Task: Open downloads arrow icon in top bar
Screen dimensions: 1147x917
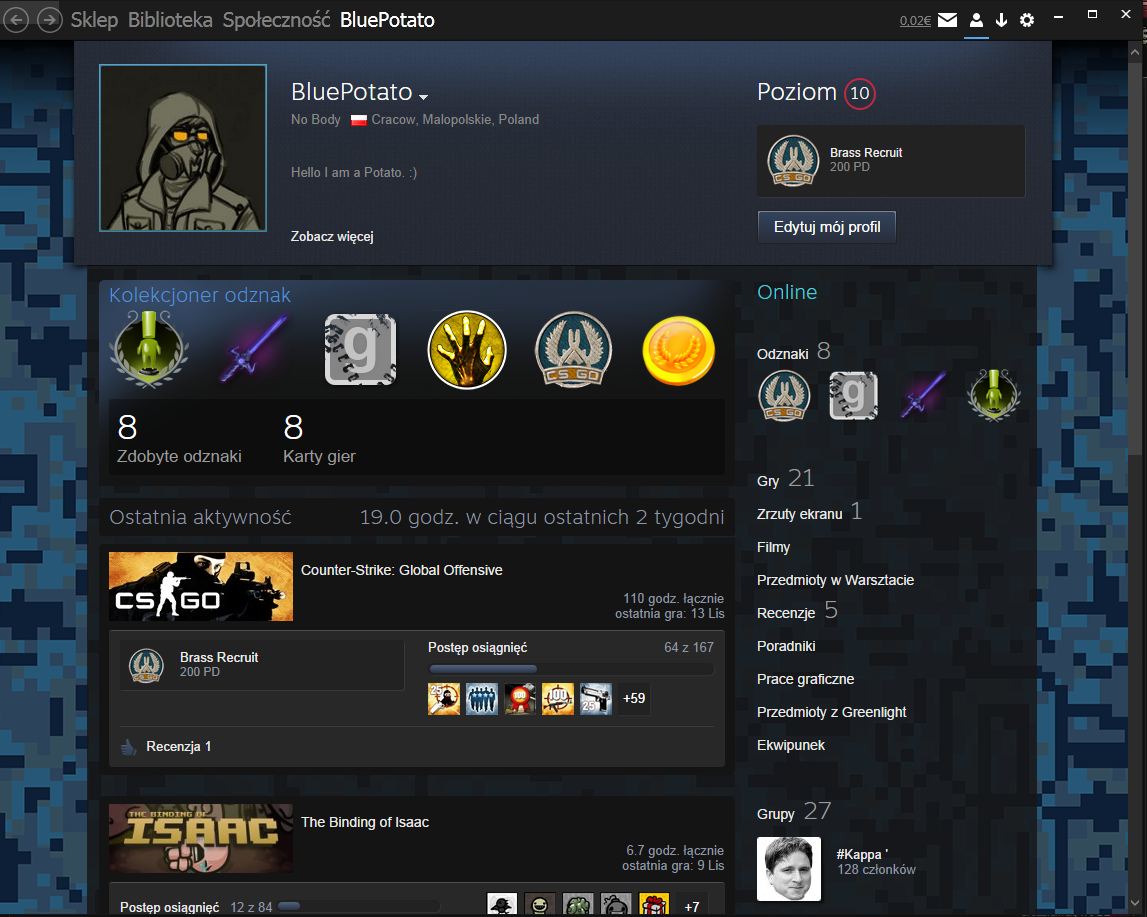Action: coord(1001,20)
